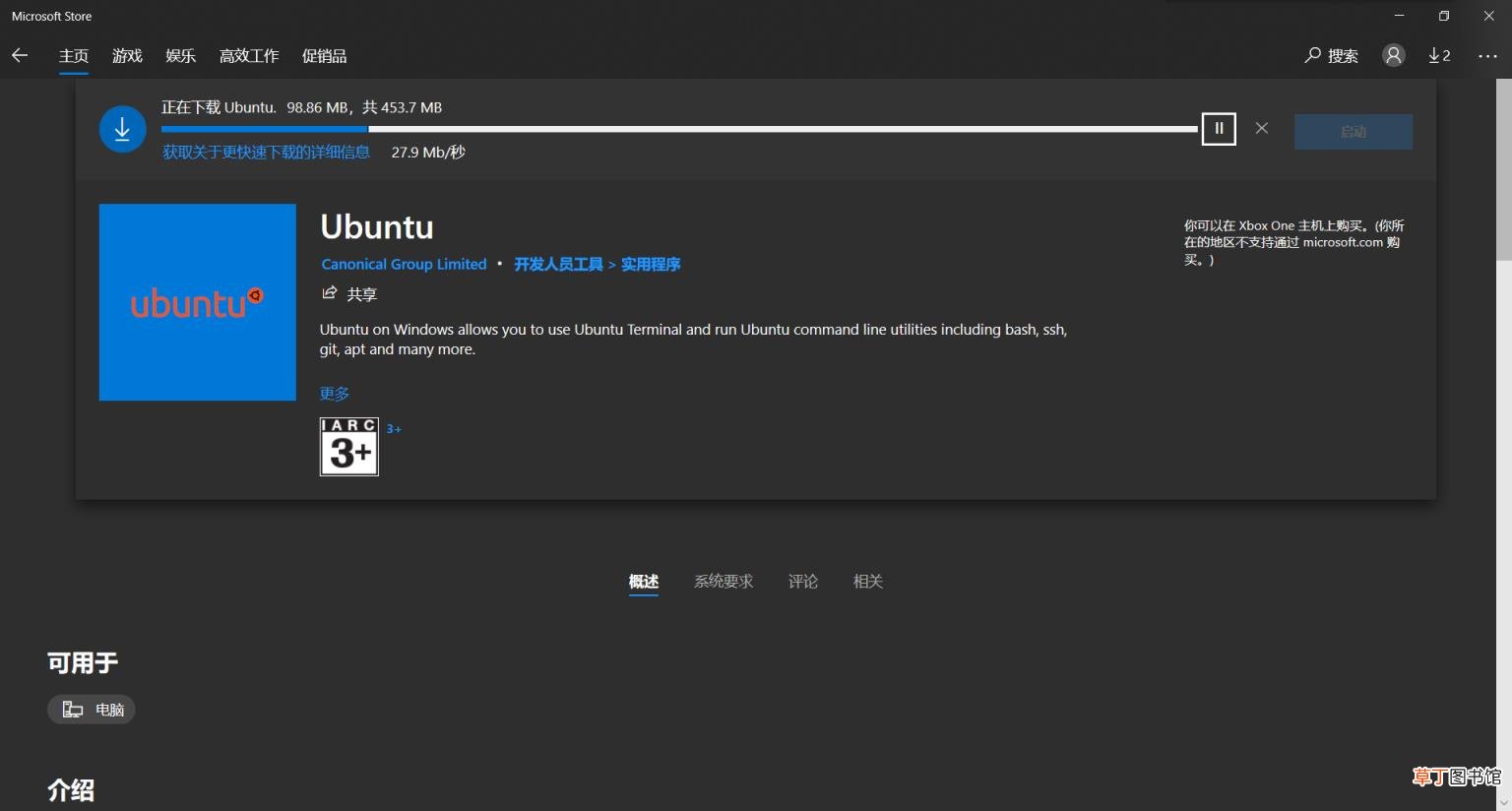Open Canonical Group Limited publisher link
The image size is (1512, 811).
coord(404,264)
